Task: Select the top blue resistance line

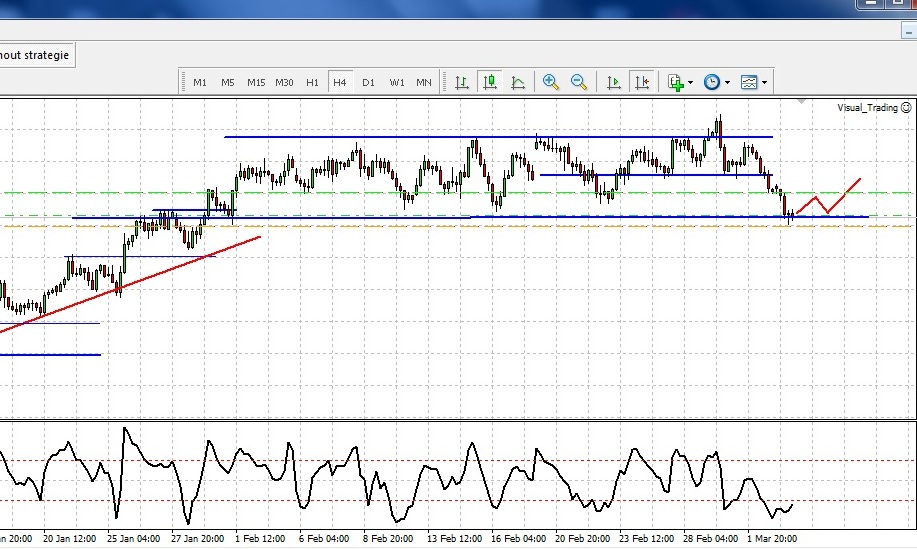Action: click(498, 137)
